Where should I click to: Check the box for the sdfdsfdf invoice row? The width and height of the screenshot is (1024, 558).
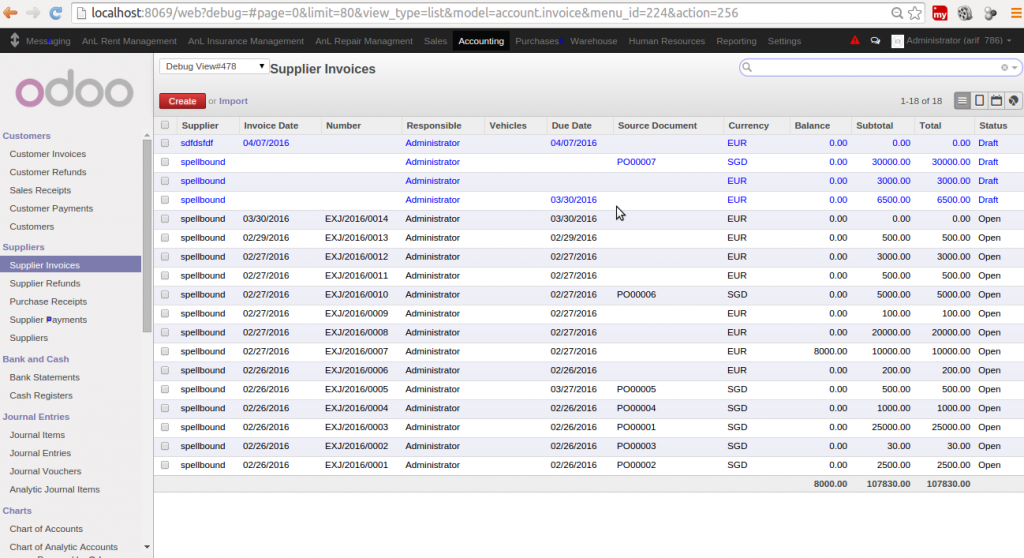point(165,143)
